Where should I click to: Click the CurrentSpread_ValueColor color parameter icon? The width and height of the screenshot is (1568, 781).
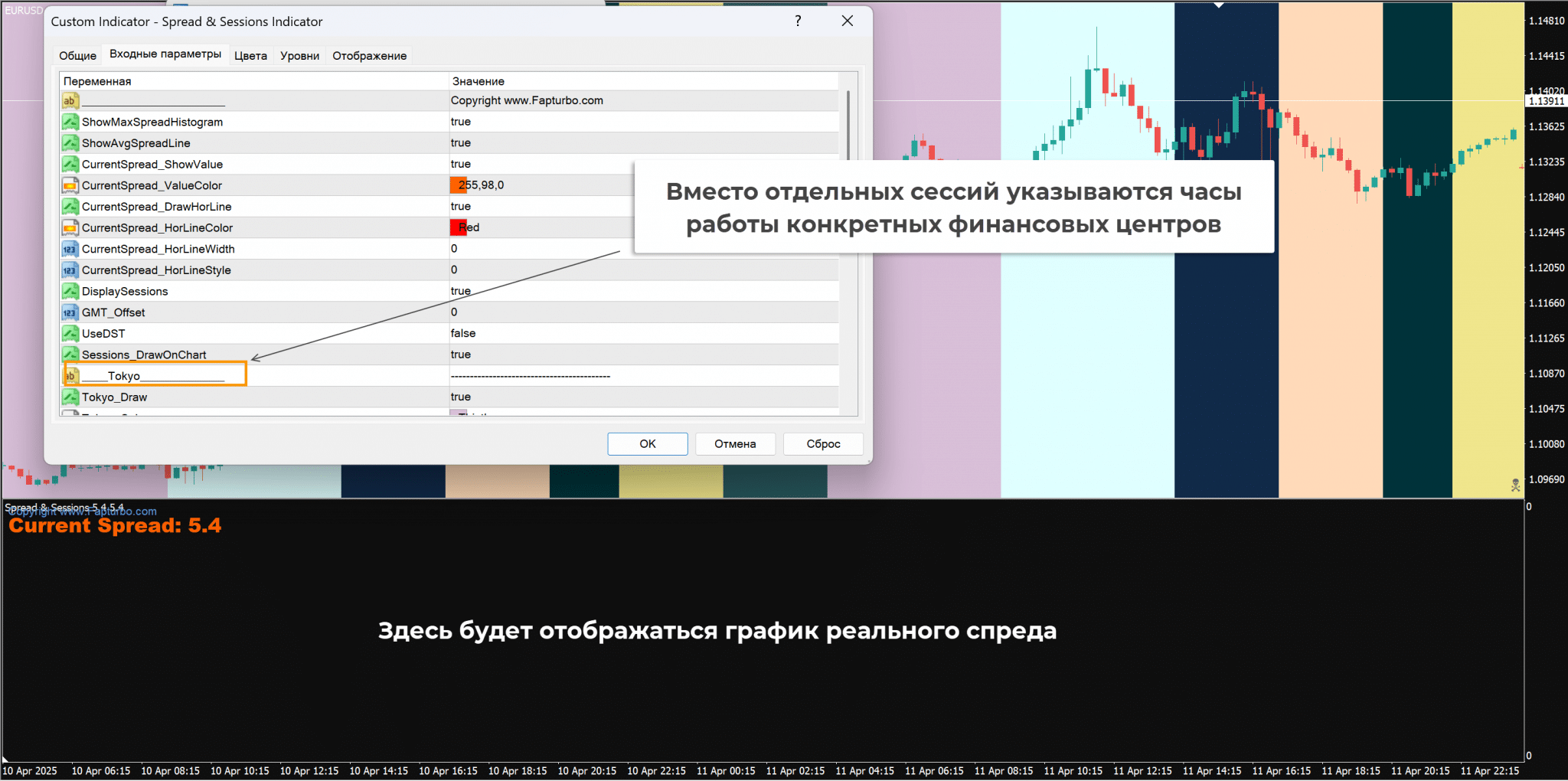(70, 185)
